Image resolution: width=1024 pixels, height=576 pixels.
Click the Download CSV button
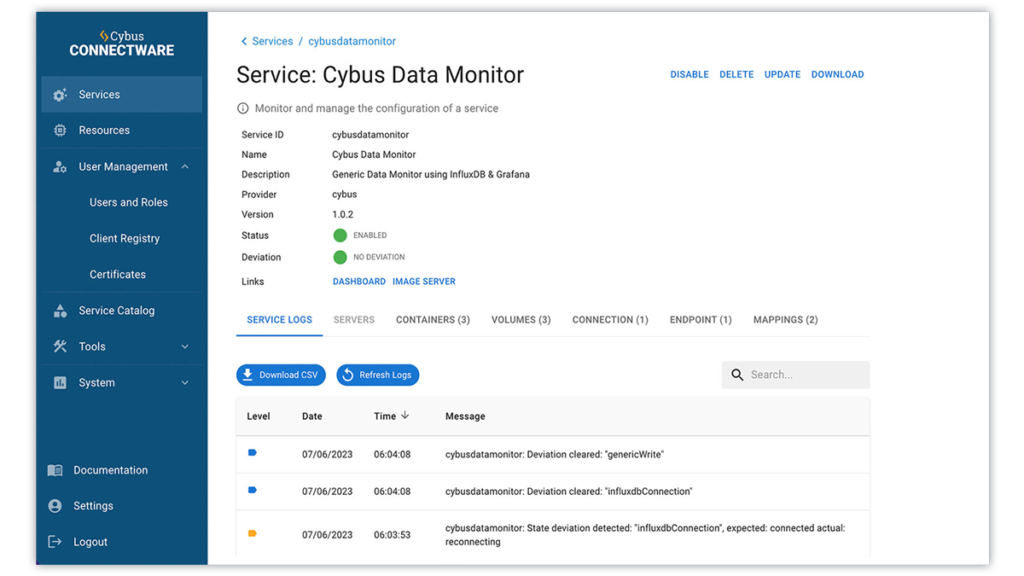280,374
